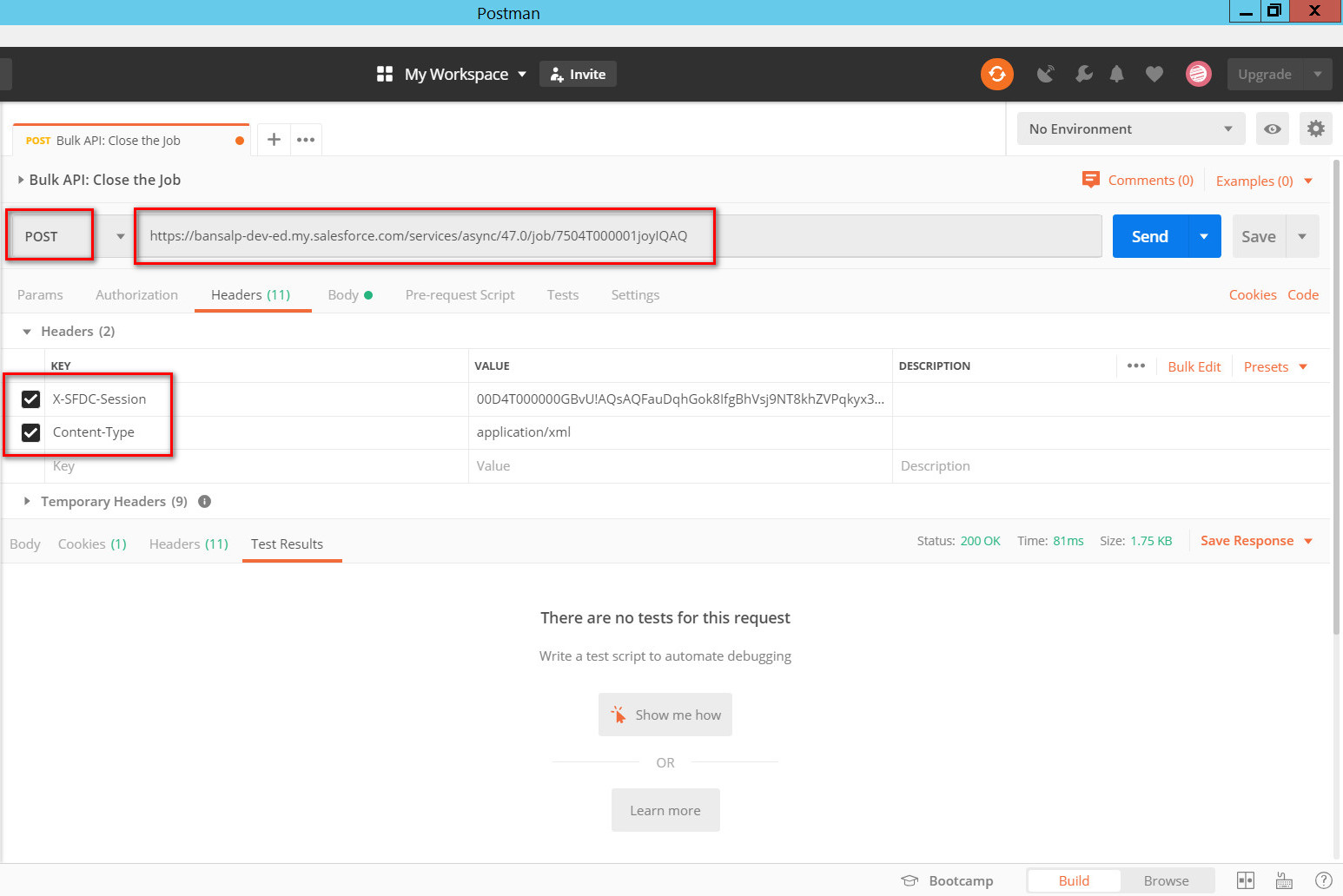The width and height of the screenshot is (1343, 896).
Task: Open tab options three-dots menu
Action: coord(306,139)
